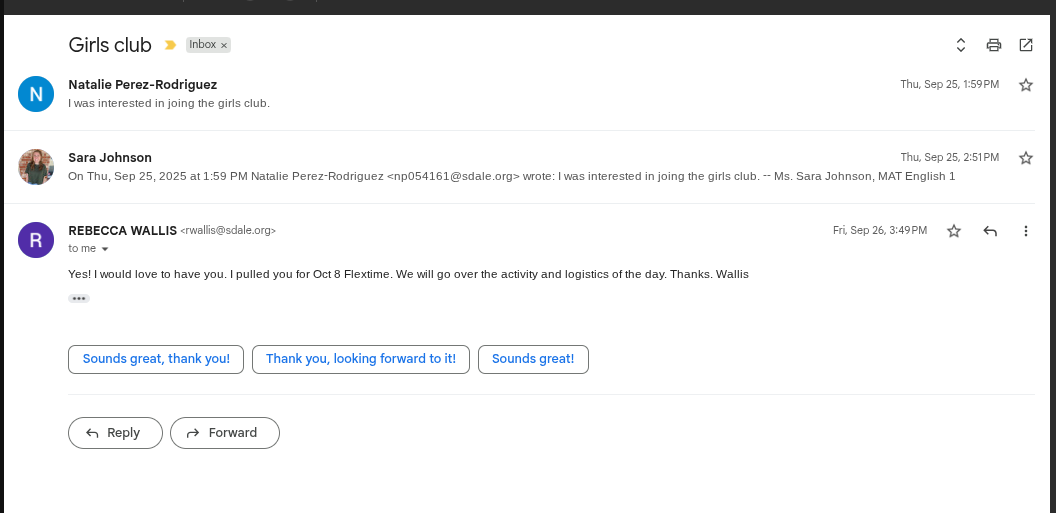Click Sara Johnson's profile photo

[36, 167]
